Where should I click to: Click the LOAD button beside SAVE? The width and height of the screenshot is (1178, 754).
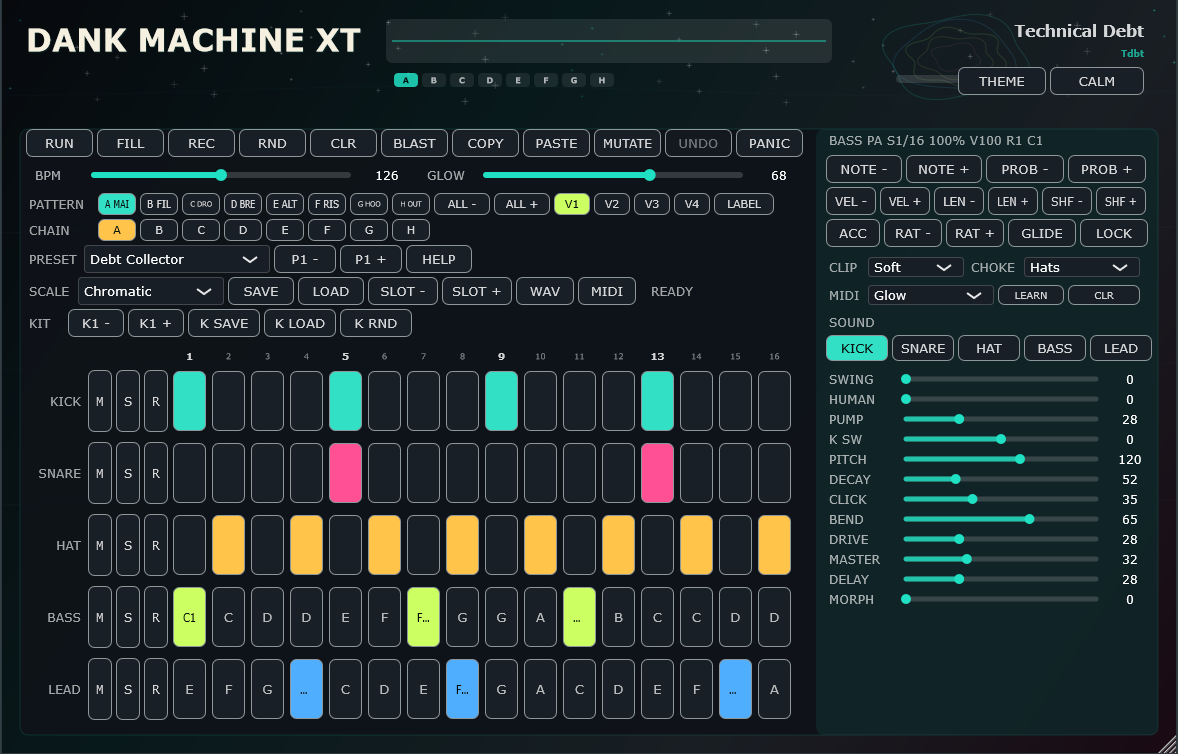click(331, 291)
